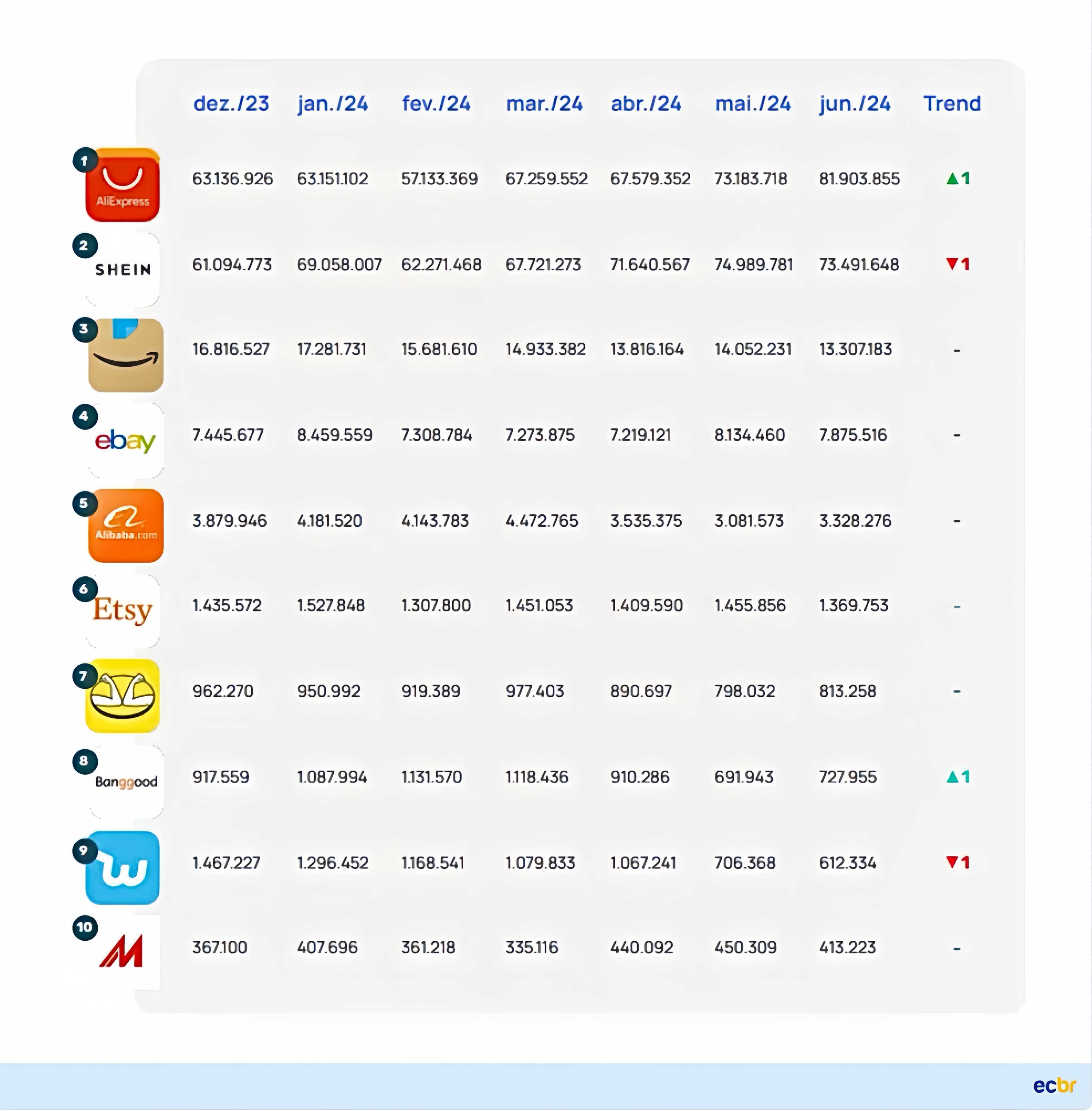
Task: Click the value 69.058.007
Action: (339, 264)
